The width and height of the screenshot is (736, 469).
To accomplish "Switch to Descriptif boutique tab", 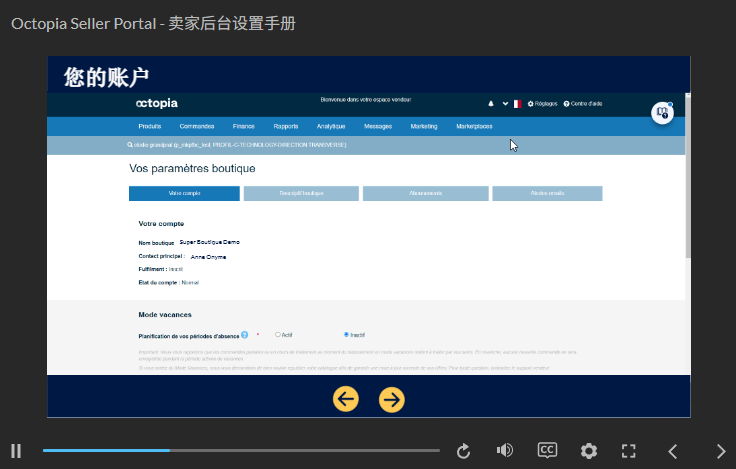I will [x=301, y=193].
